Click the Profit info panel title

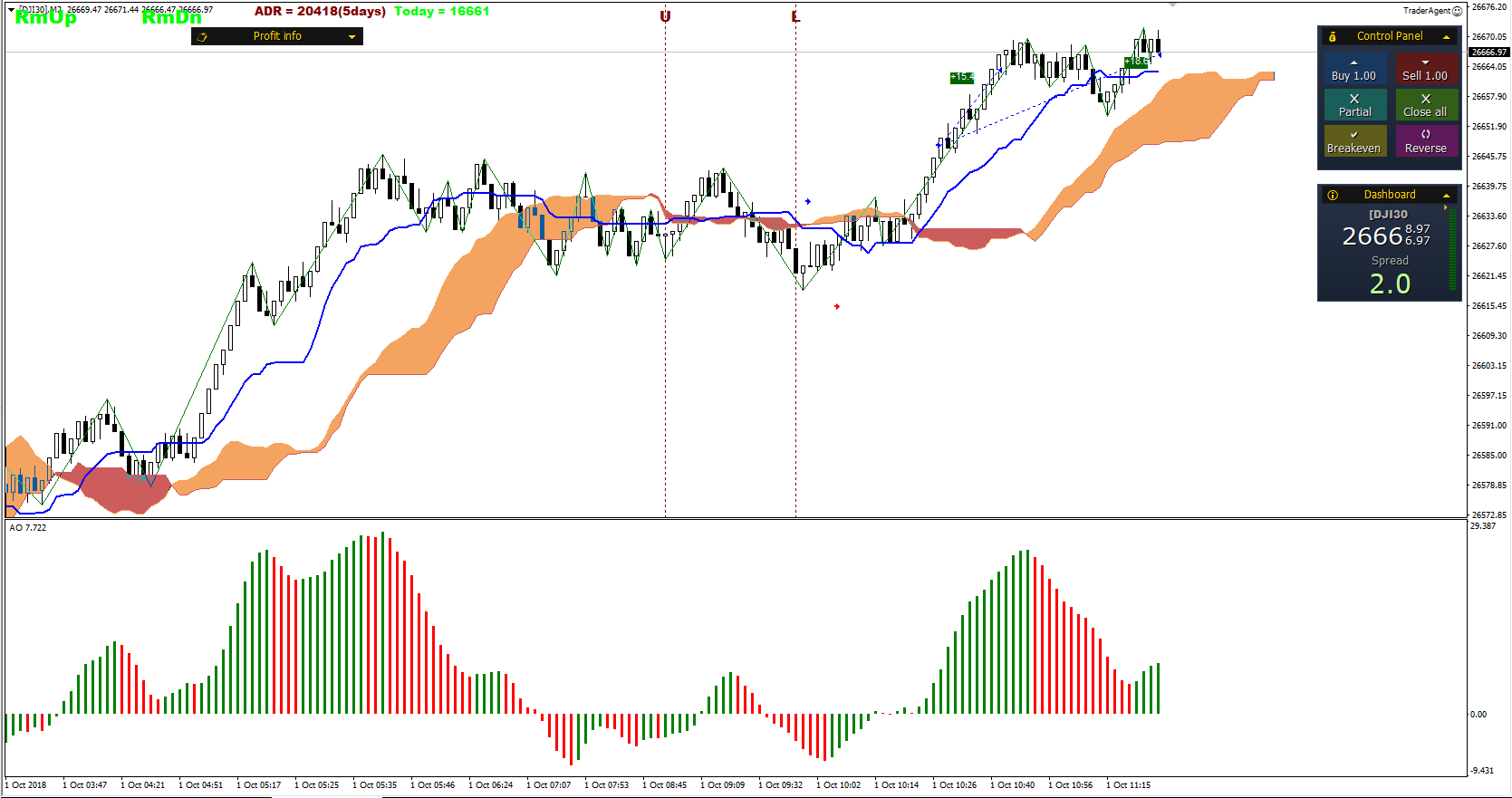[x=277, y=36]
